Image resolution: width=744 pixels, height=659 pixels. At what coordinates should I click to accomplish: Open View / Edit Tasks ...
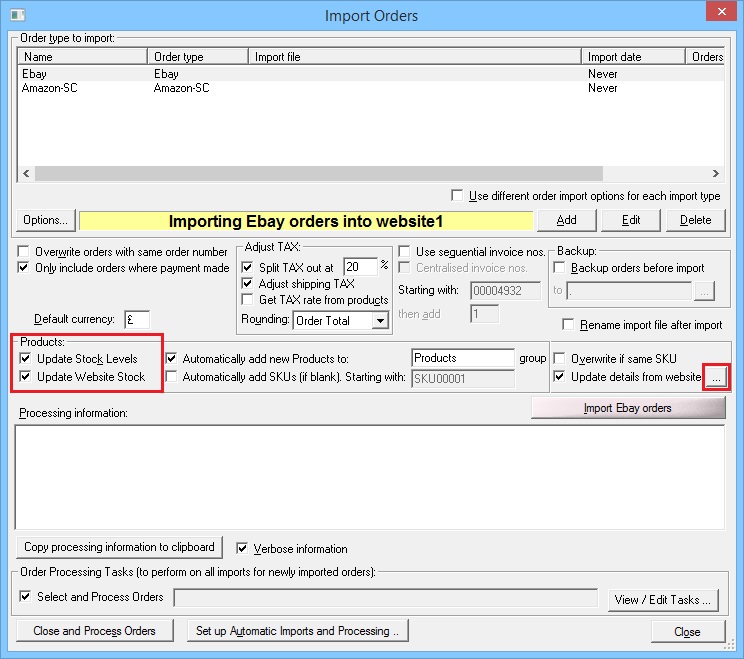tap(662, 600)
